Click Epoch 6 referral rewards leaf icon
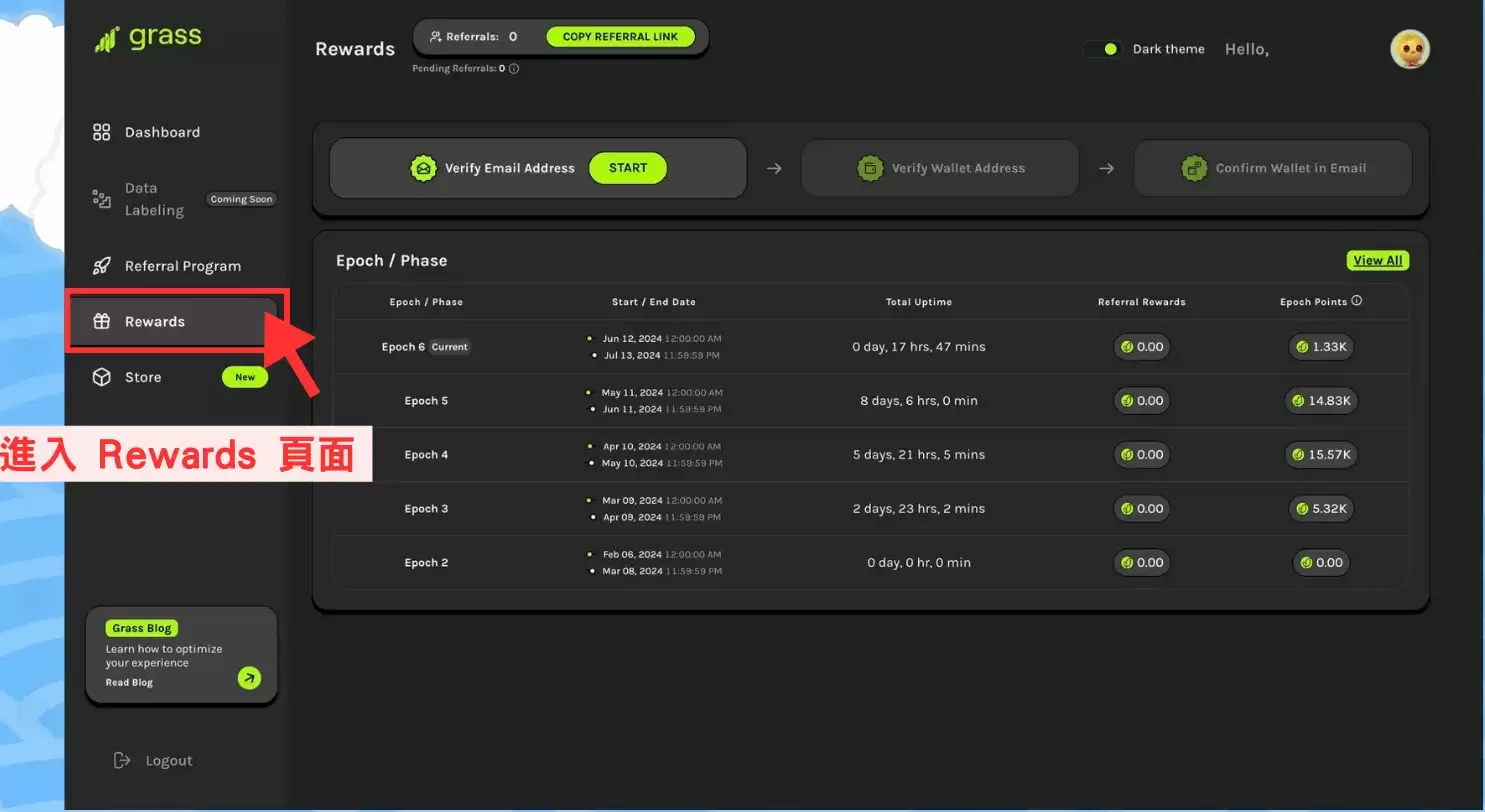 [1127, 347]
